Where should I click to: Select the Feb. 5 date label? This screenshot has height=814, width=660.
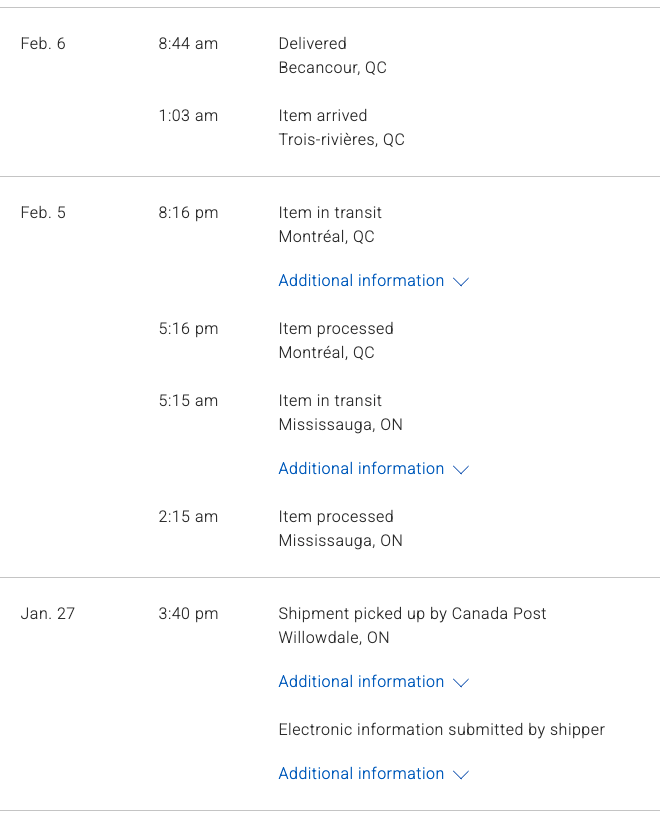pyautogui.click(x=43, y=213)
